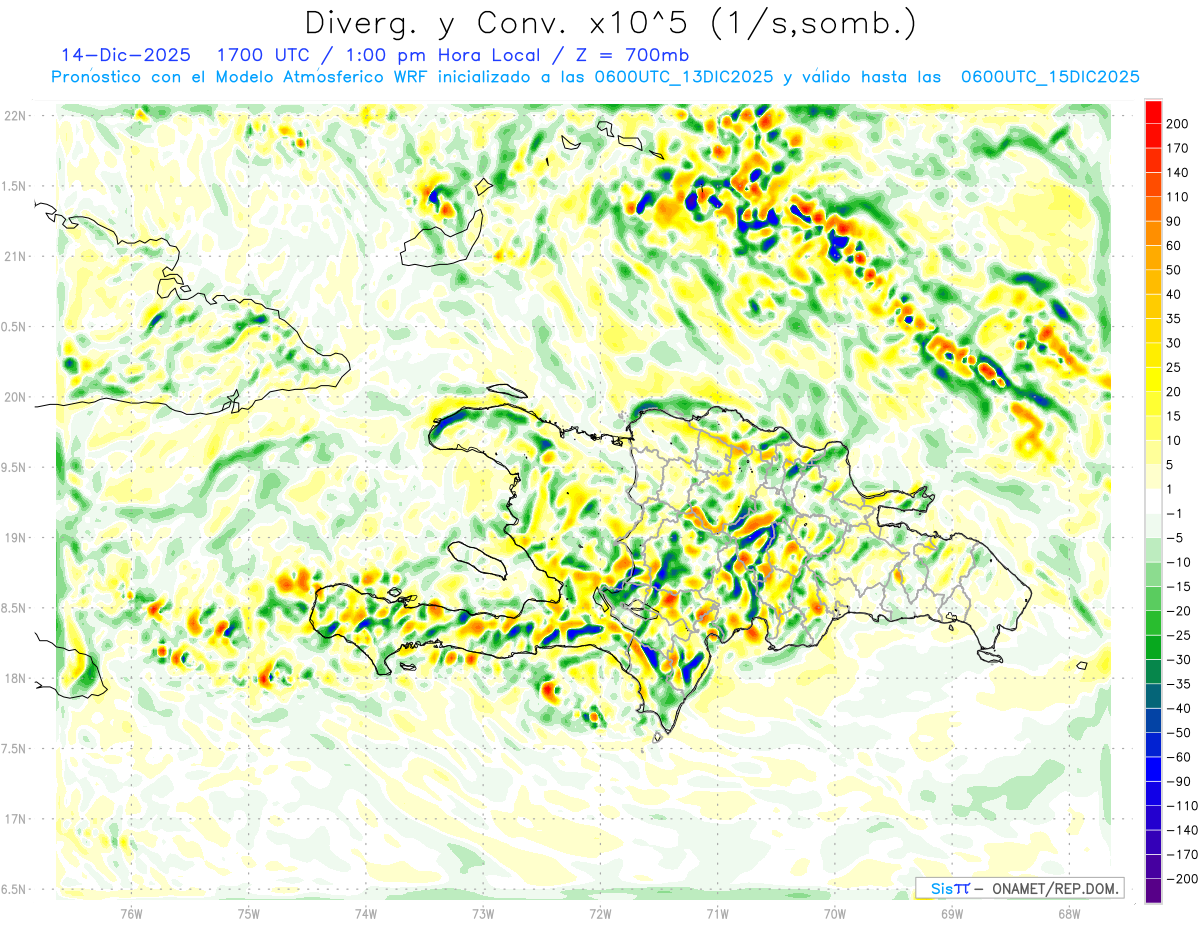Click the initialization time '0600UTC_13DIC2025'

683,77
